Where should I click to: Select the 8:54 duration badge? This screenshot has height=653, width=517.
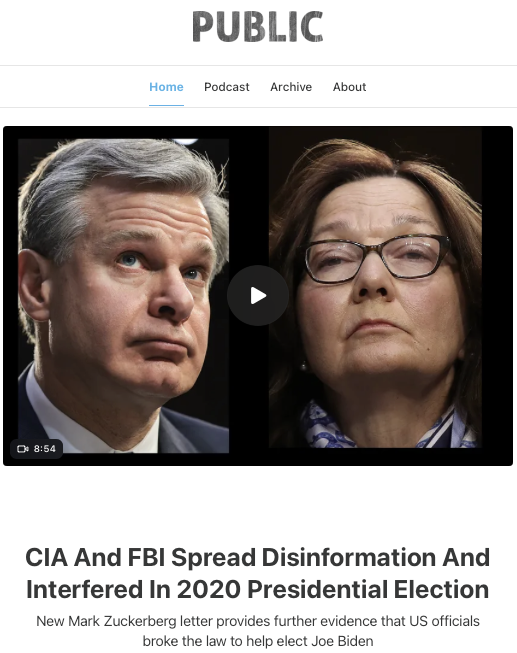37,449
